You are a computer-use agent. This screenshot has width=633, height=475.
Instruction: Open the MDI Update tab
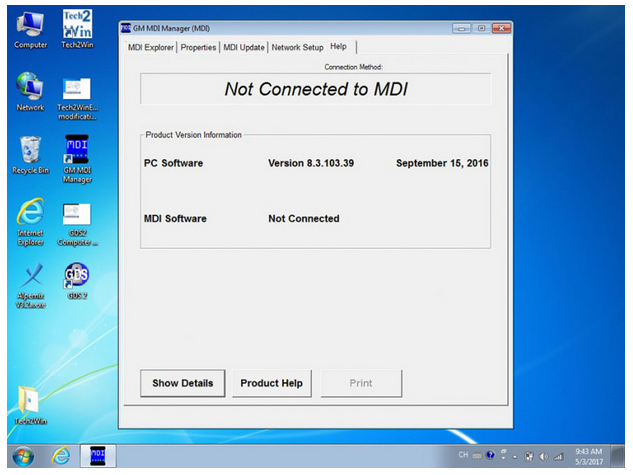tap(244, 47)
